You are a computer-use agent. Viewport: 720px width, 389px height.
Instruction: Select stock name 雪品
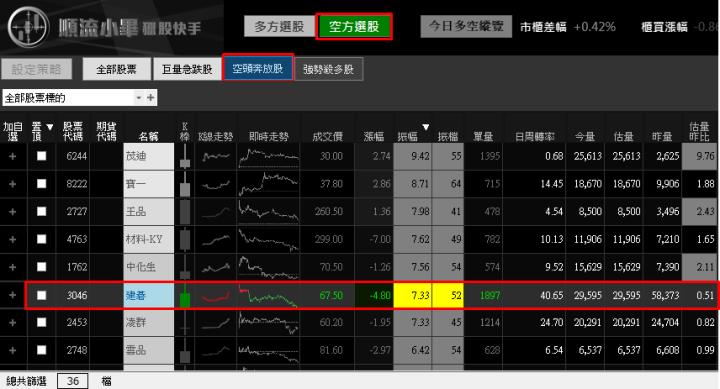point(148,350)
